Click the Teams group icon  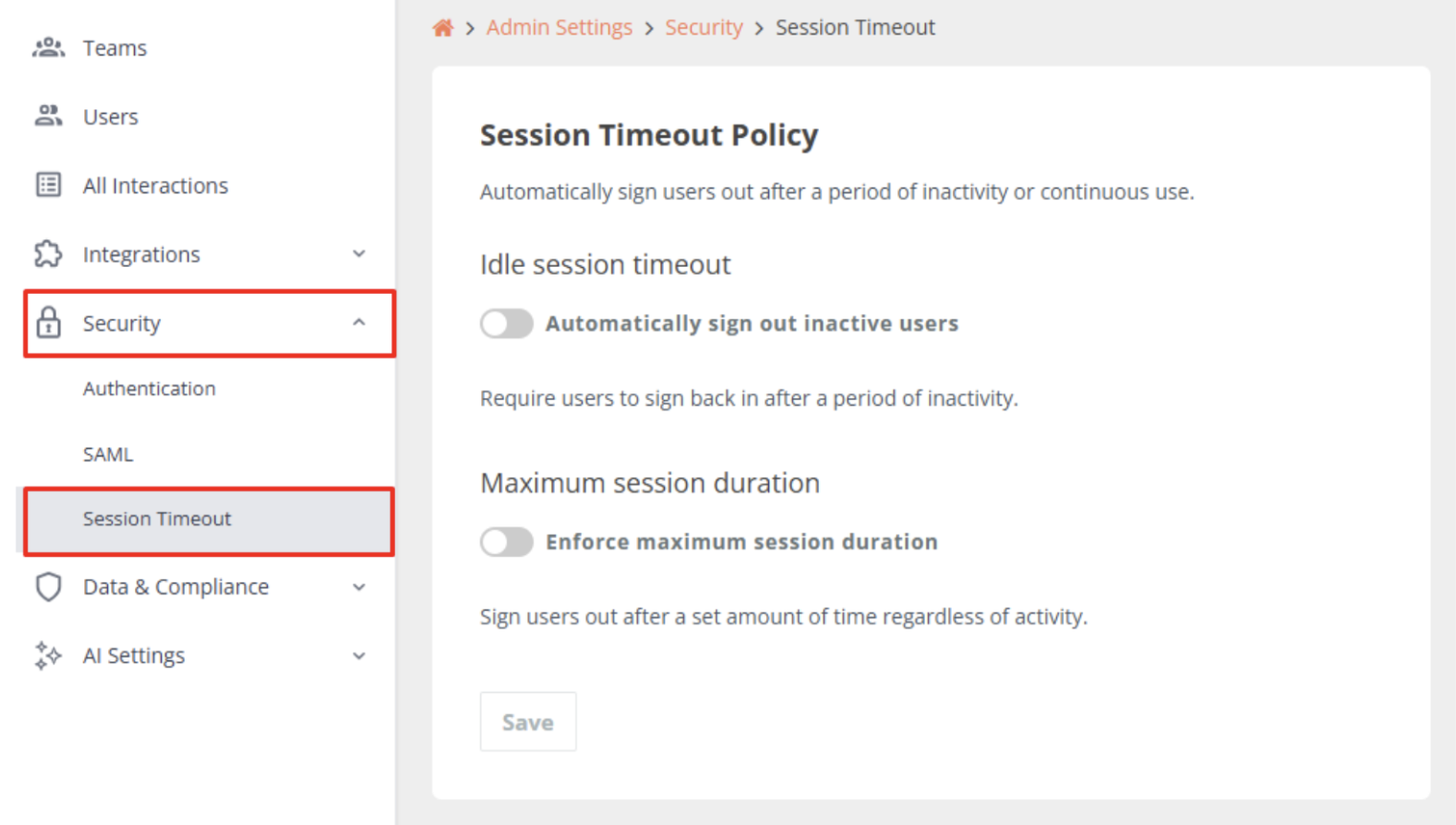(x=48, y=48)
